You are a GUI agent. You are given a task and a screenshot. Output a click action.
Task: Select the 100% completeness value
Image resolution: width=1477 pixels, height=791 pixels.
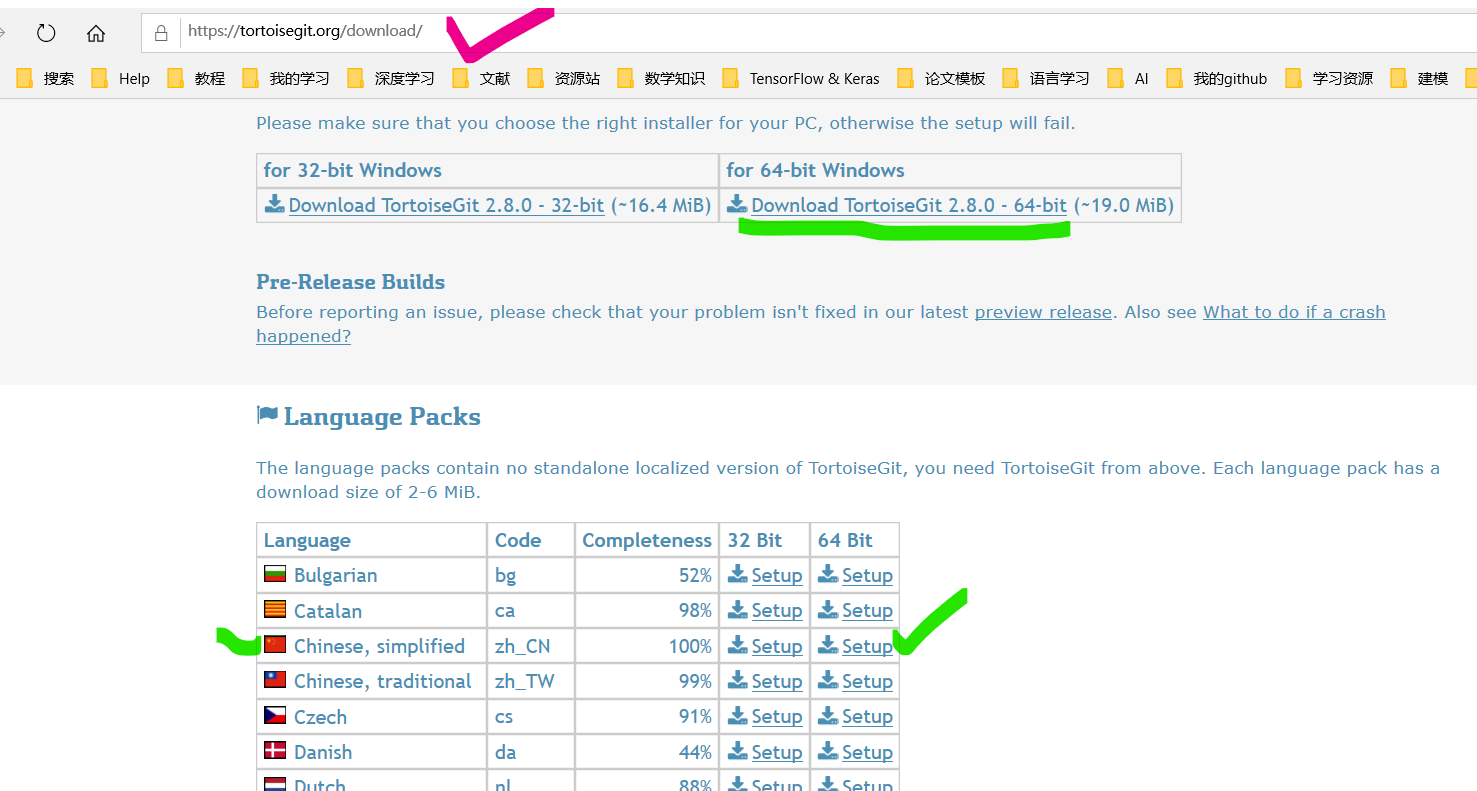pyautogui.click(x=690, y=646)
